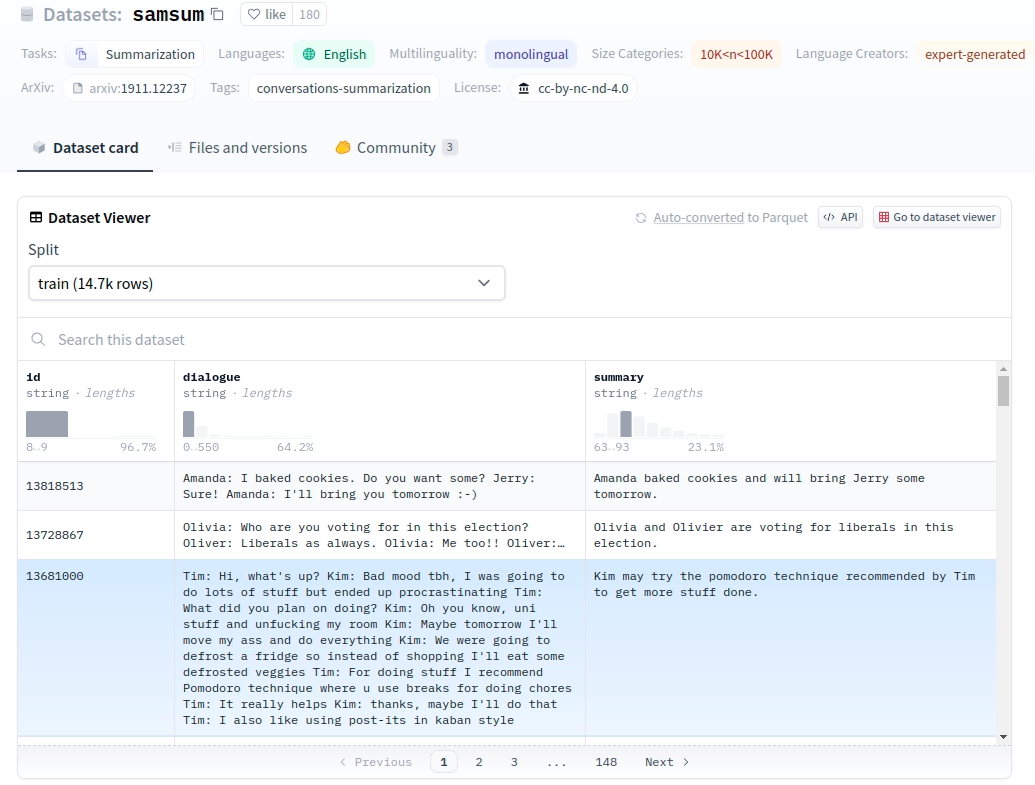Open the Kim pomodoro summary cell

click(791, 648)
